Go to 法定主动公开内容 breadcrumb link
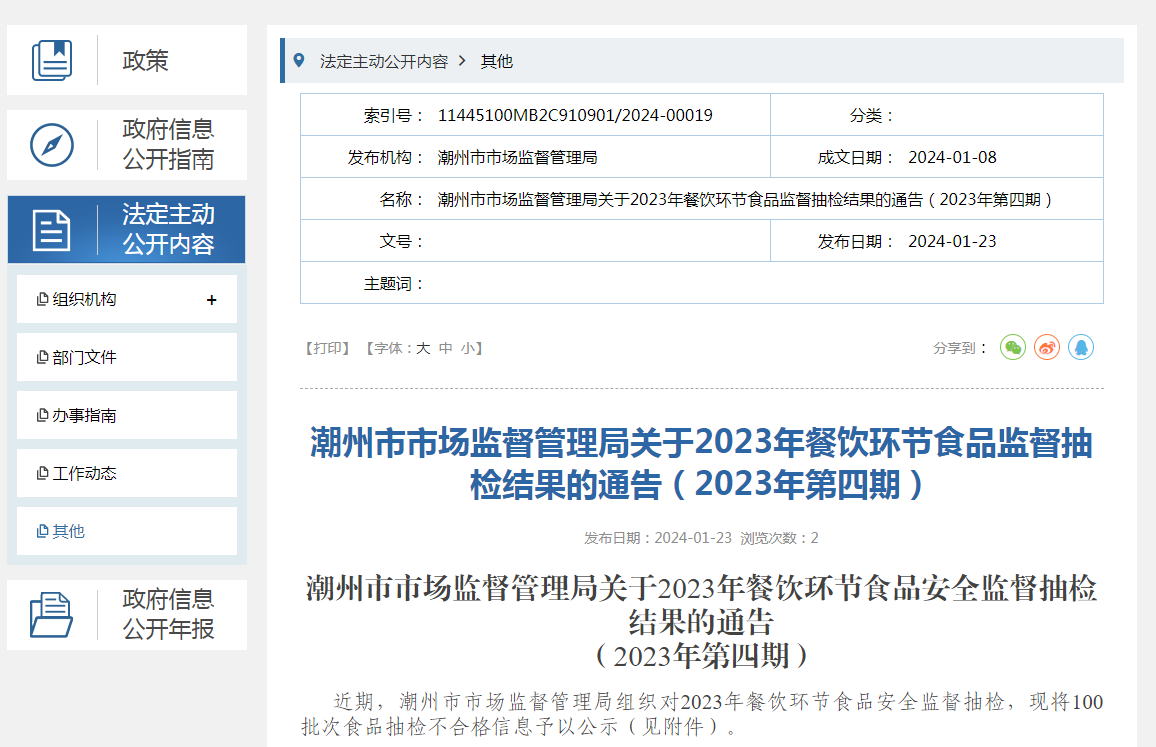The width and height of the screenshot is (1156, 747). click(x=383, y=61)
